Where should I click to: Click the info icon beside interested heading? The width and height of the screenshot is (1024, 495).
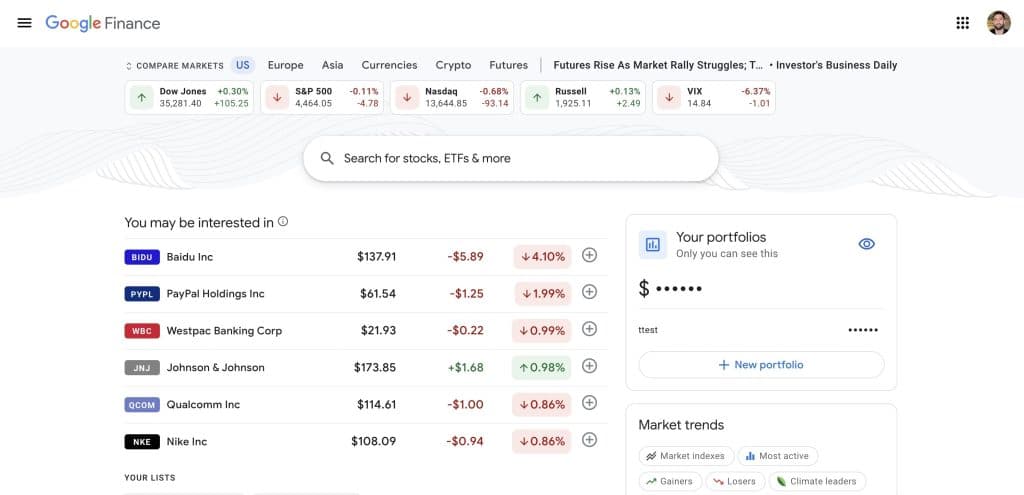283,221
